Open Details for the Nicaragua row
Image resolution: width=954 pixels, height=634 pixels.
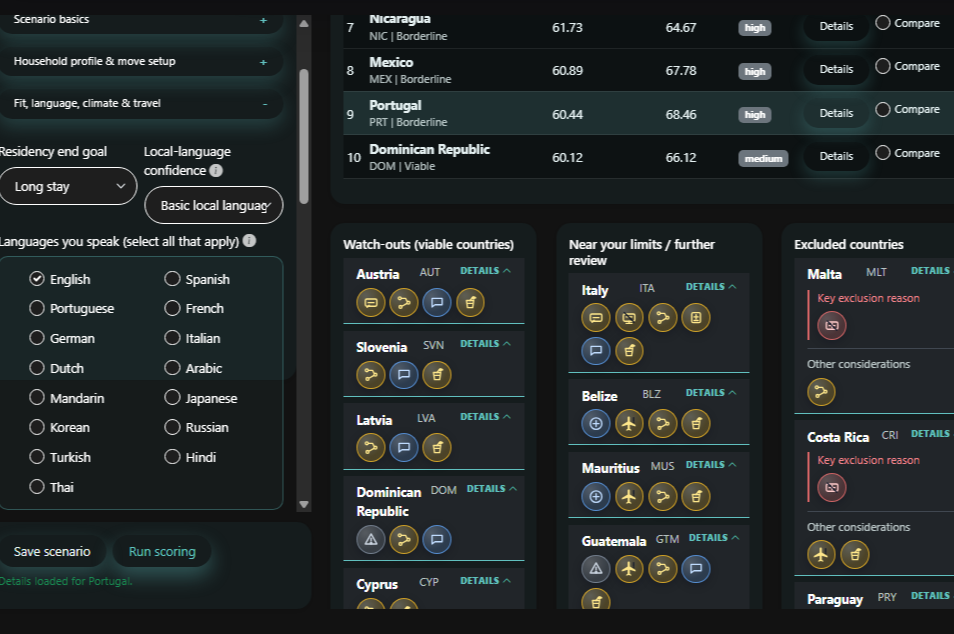click(836, 27)
